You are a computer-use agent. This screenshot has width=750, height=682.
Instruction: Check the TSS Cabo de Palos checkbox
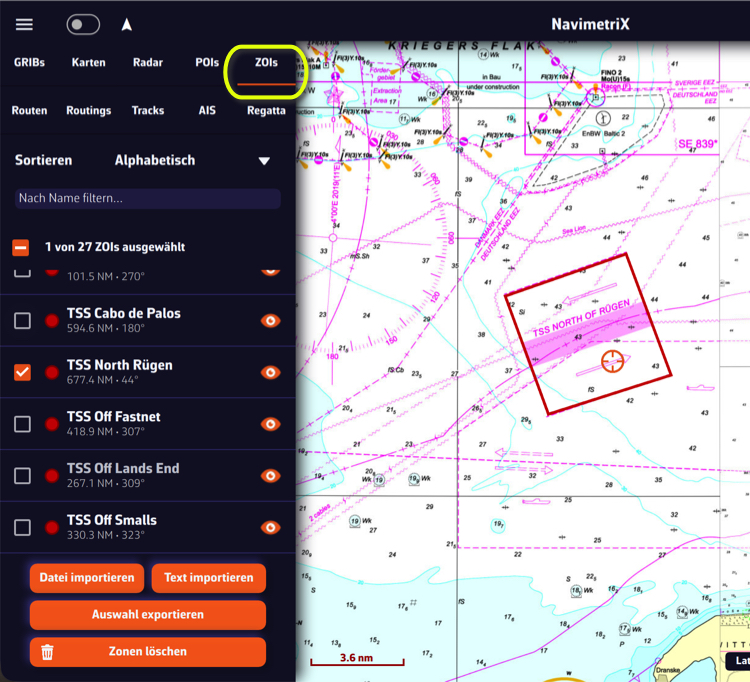pos(22,320)
